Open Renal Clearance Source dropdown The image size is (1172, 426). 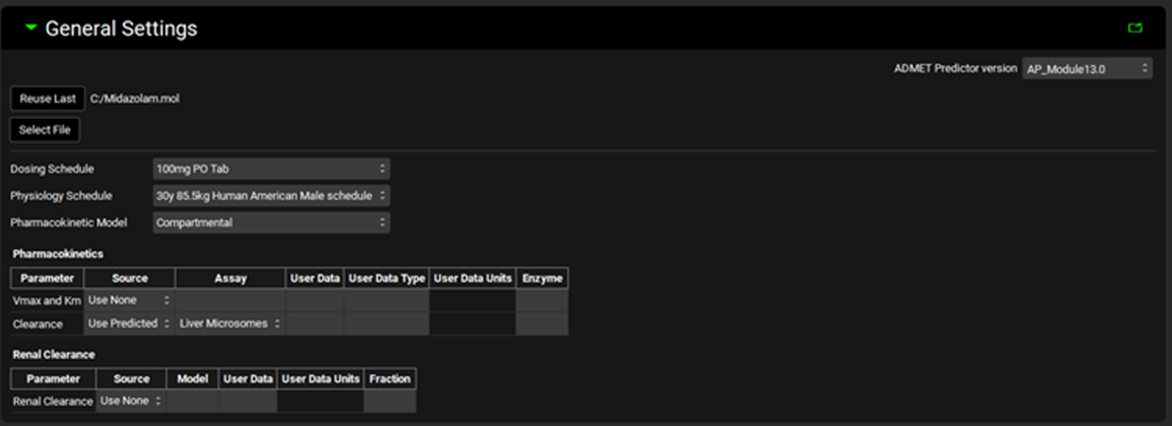pos(130,401)
